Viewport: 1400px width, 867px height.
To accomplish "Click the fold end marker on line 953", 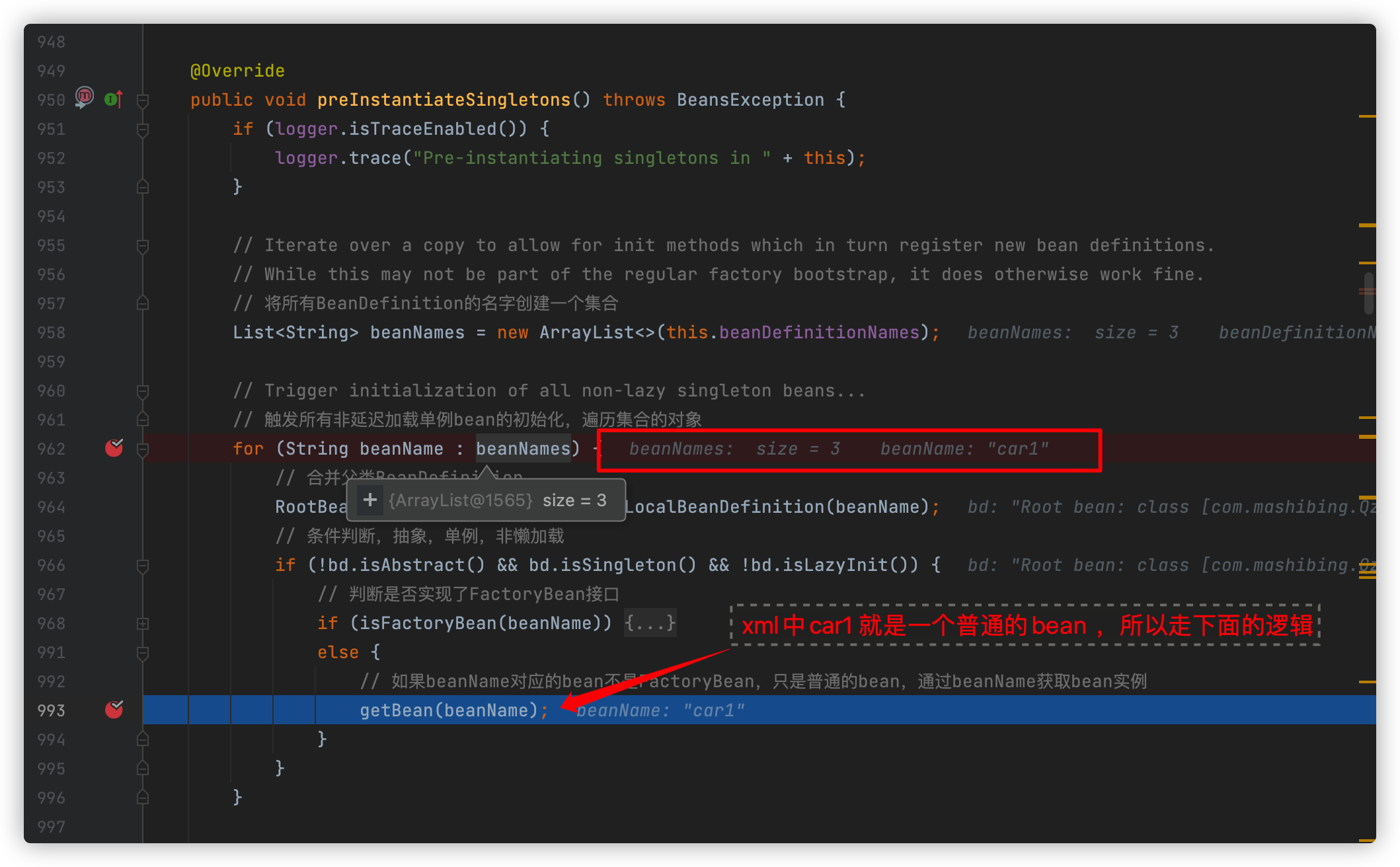I will 142,187.
